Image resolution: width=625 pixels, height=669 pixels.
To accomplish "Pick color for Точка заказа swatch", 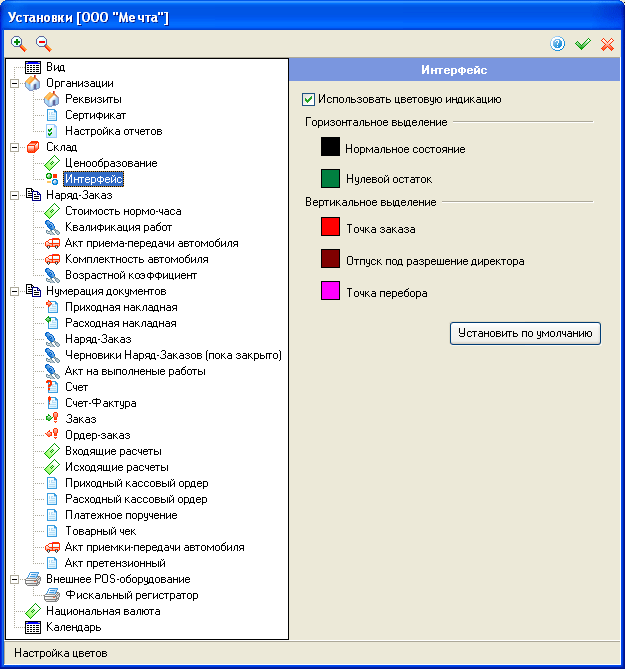I will coord(330,227).
